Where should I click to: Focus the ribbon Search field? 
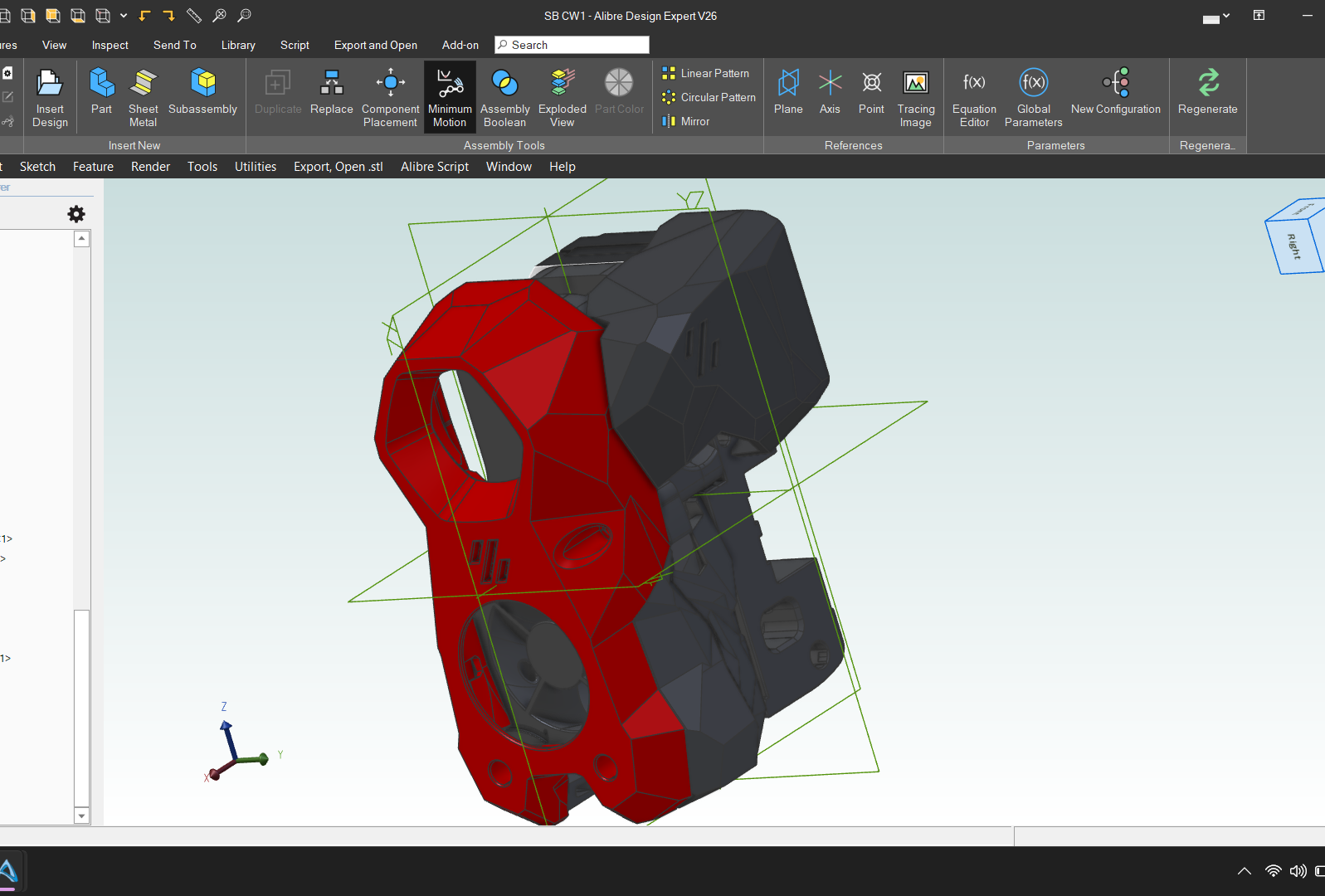pyautogui.click(x=572, y=45)
